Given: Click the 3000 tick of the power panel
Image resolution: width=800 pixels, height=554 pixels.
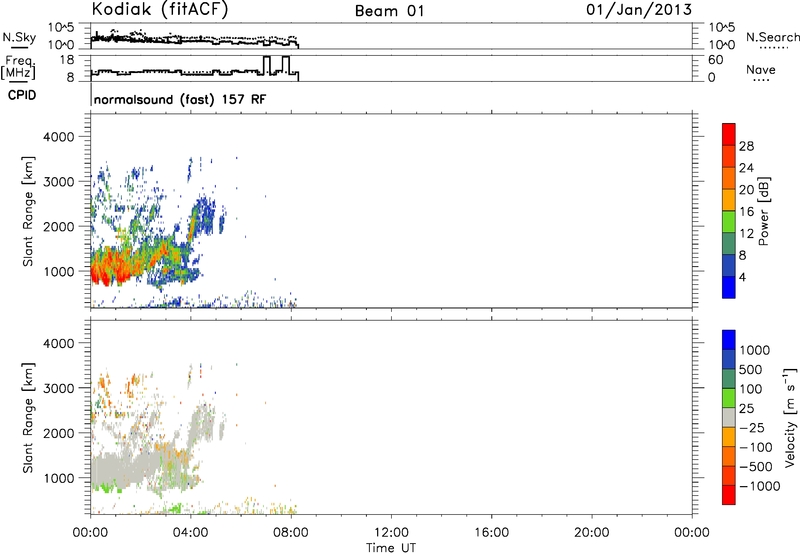Looking at the screenshot, I should point(59,182).
